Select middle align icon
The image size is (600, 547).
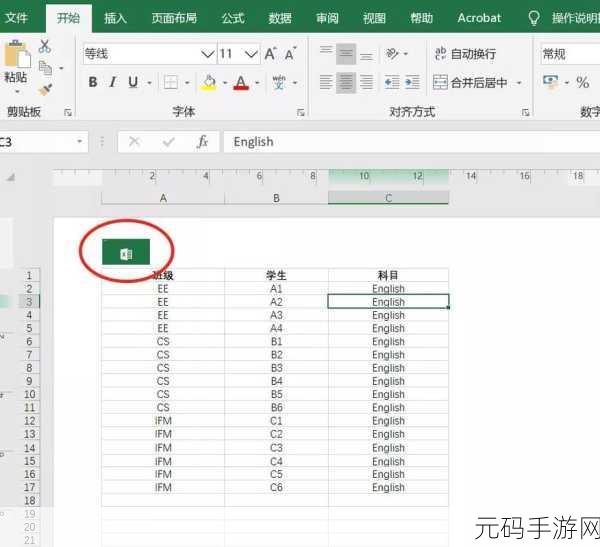pos(346,54)
